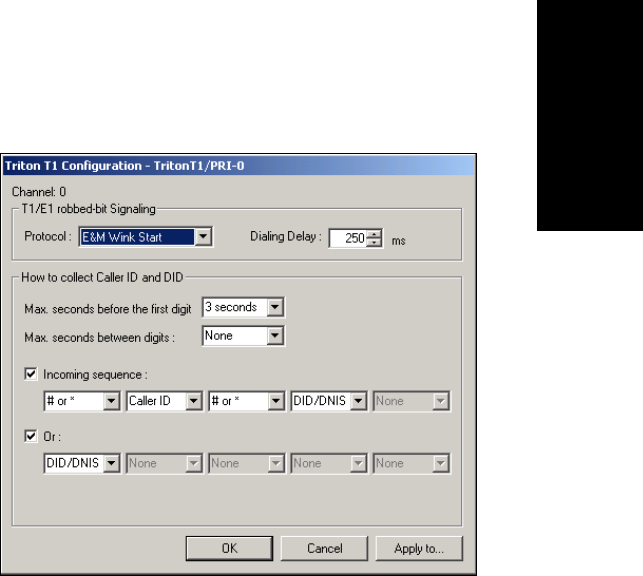Click the 'Dialing Delay :' label

coord(286,237)
